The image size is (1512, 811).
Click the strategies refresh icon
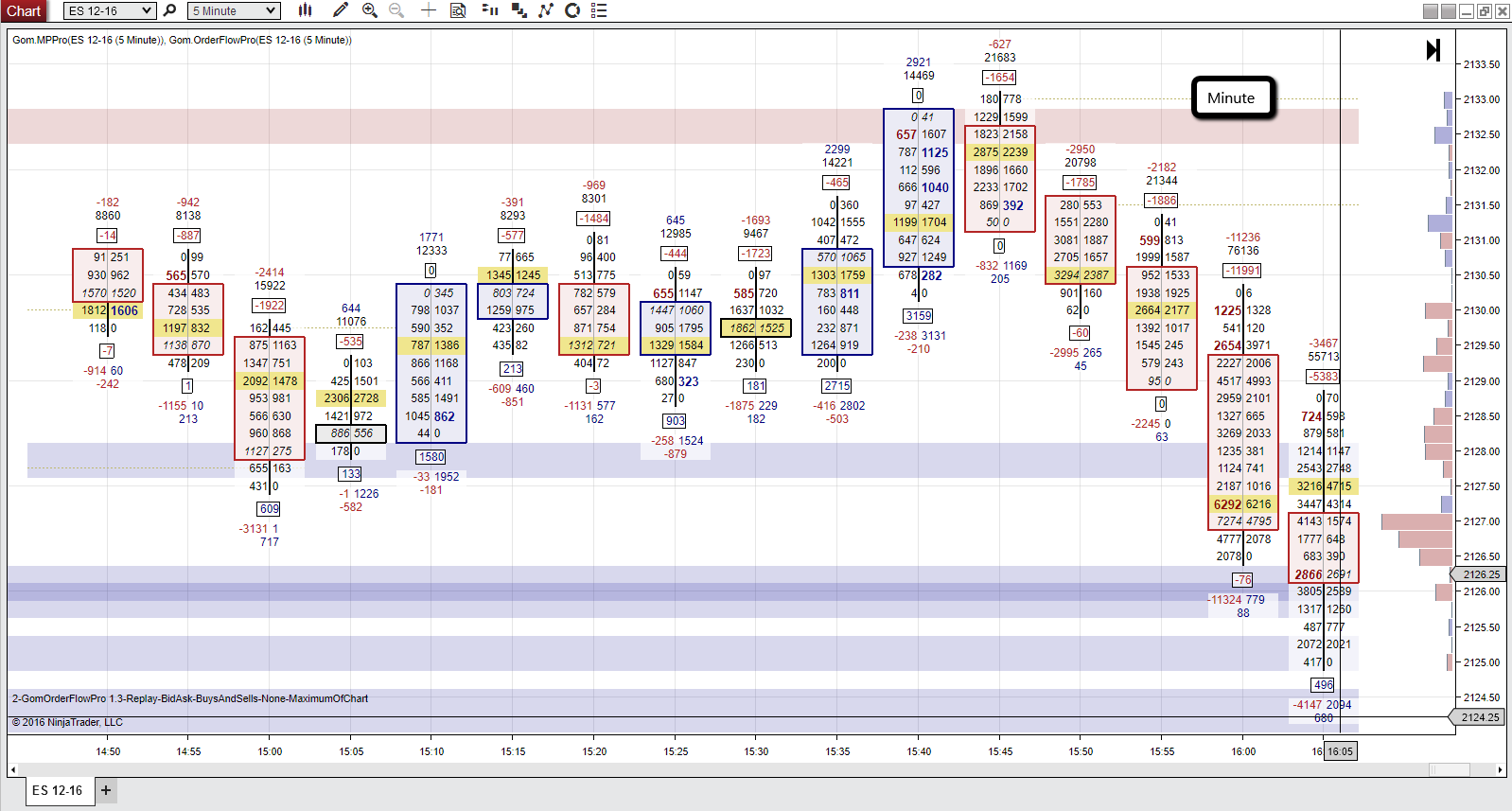coord(572,10)
